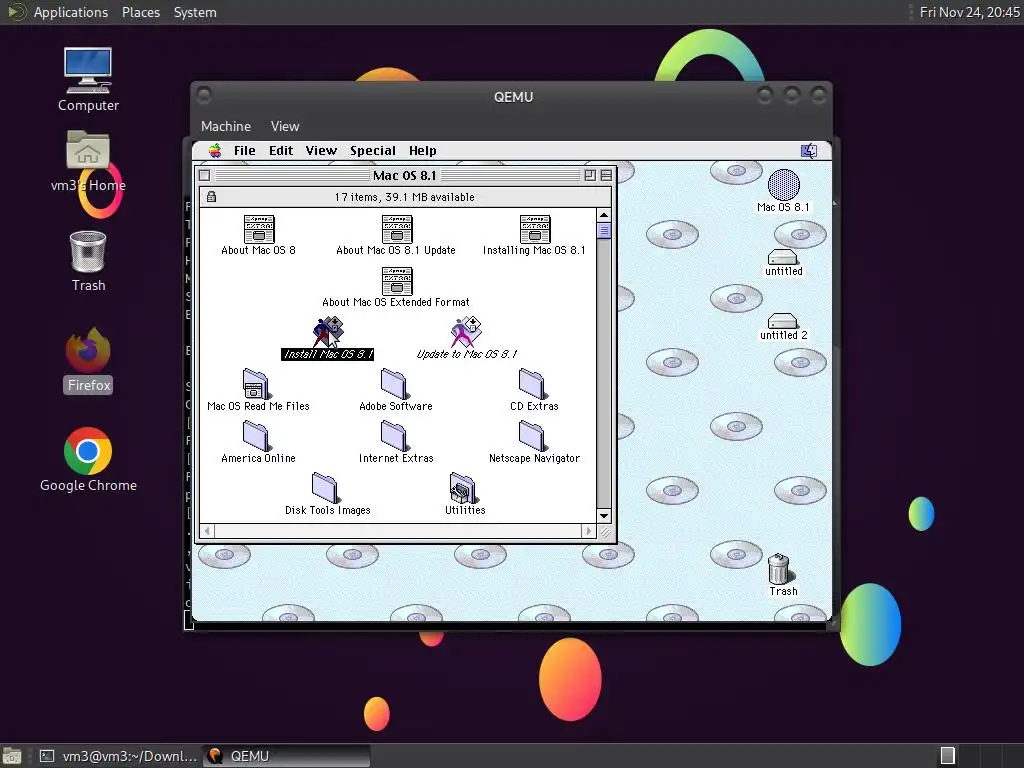Select the Disk Tools Images folder
1024x768 pixels.
(x=325, y=488)
